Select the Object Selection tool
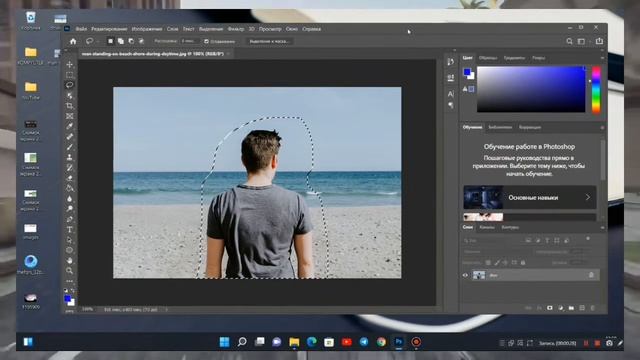640x360 pixels. coord(70,96)
